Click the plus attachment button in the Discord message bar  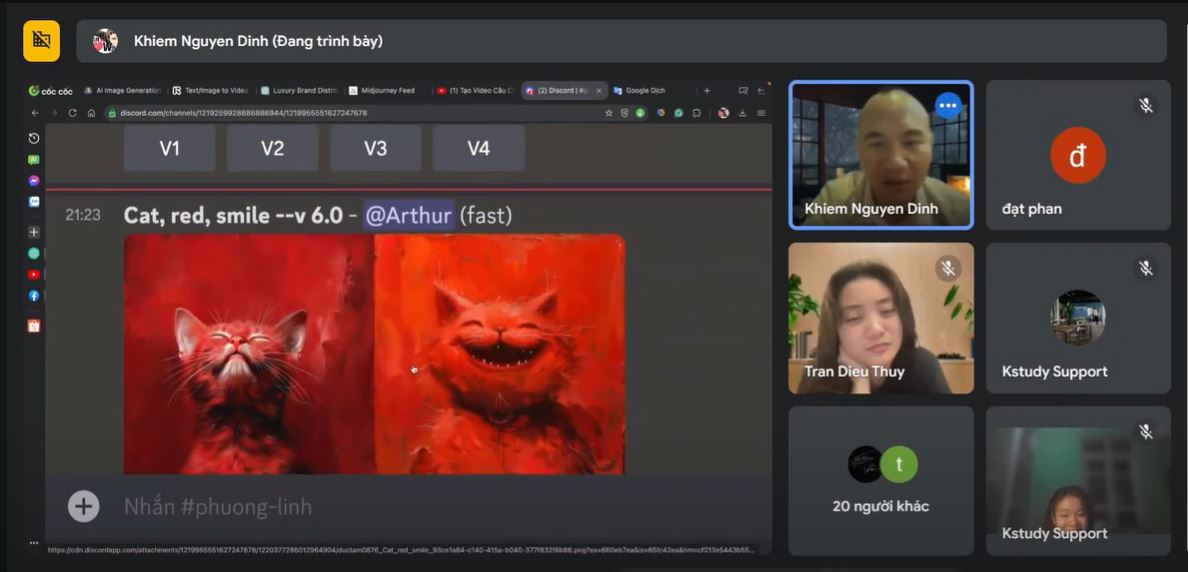coord(83,506)
